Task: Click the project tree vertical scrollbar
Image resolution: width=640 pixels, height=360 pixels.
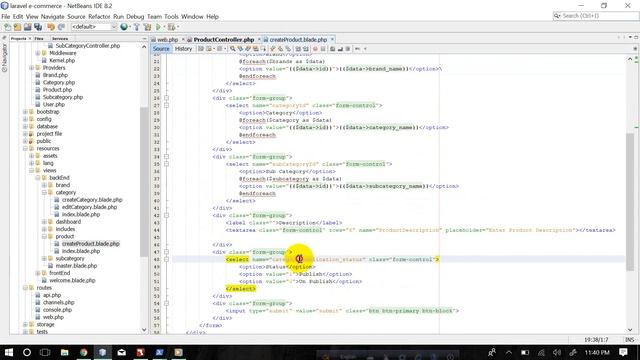Action: 144,182
